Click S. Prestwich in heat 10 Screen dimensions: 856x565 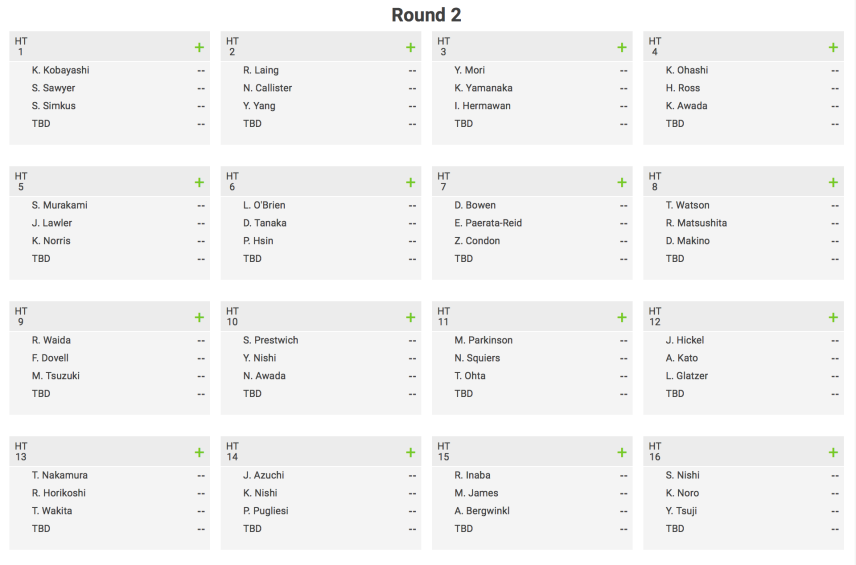(271, 340)
